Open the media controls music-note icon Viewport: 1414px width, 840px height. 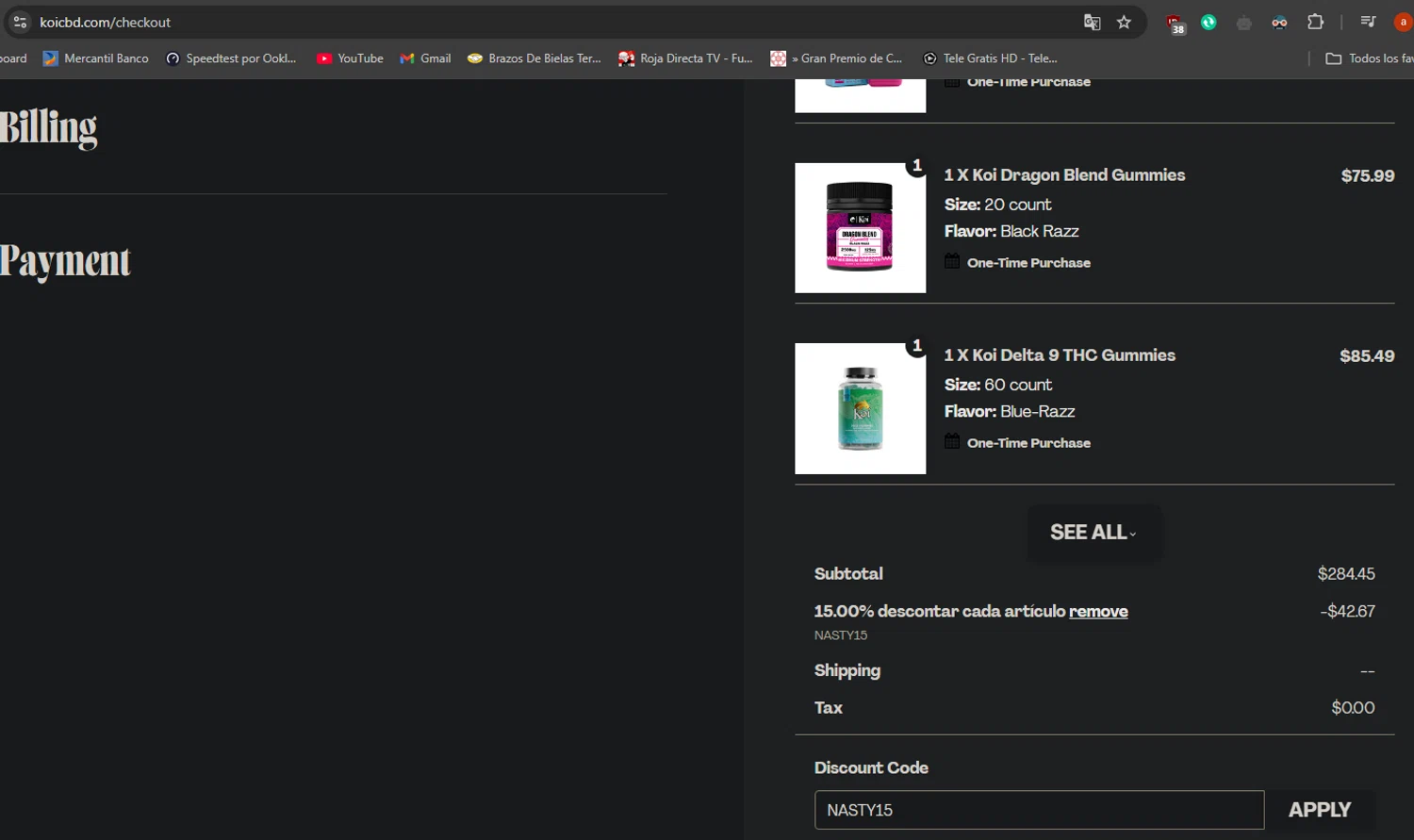(x=1368, y=22)
